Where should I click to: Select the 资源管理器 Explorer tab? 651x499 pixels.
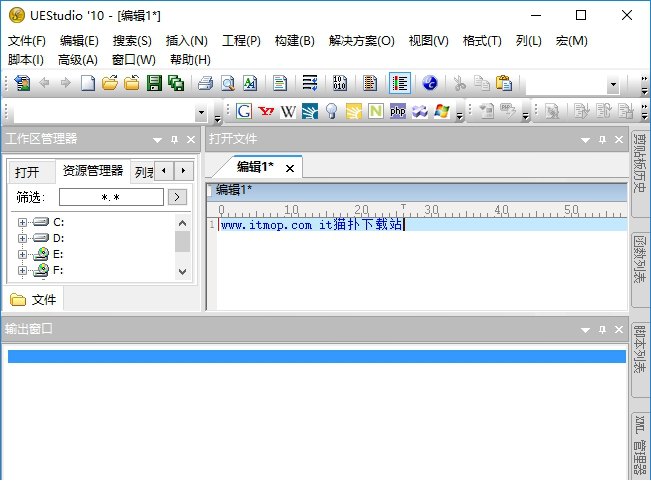pyautogui.click(x=93, y=171)
